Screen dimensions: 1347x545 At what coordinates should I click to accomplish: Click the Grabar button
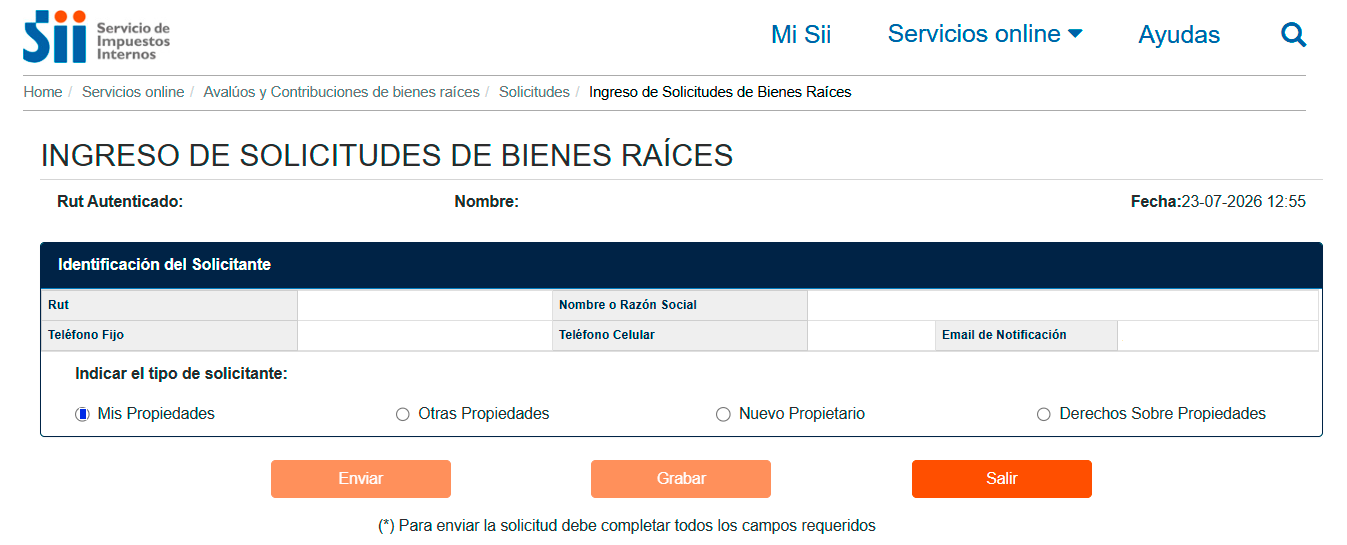tap(681, 479)
